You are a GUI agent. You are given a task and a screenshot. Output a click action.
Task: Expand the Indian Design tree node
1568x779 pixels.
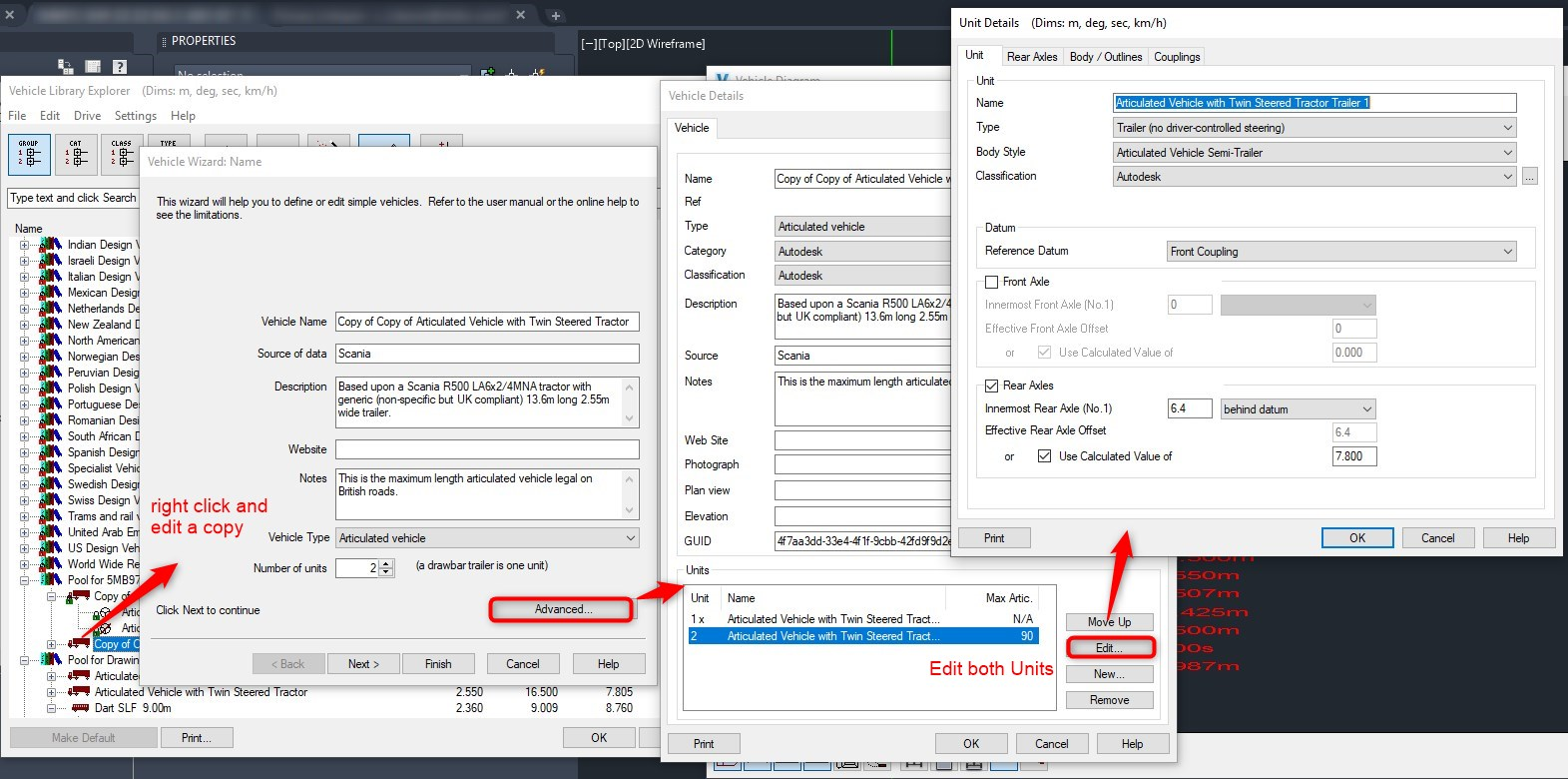(25, 245)
